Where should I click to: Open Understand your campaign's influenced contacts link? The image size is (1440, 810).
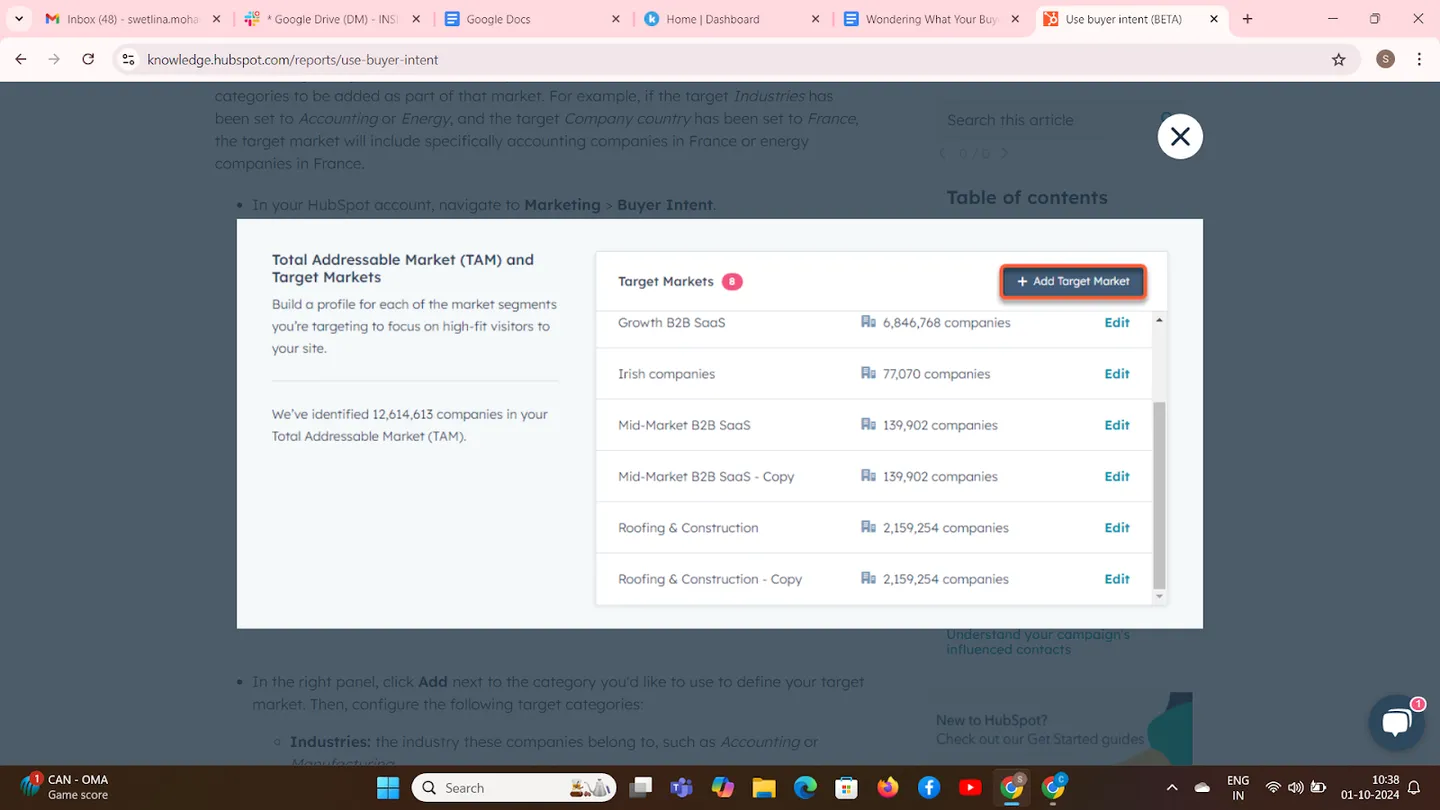point(1038,642)
